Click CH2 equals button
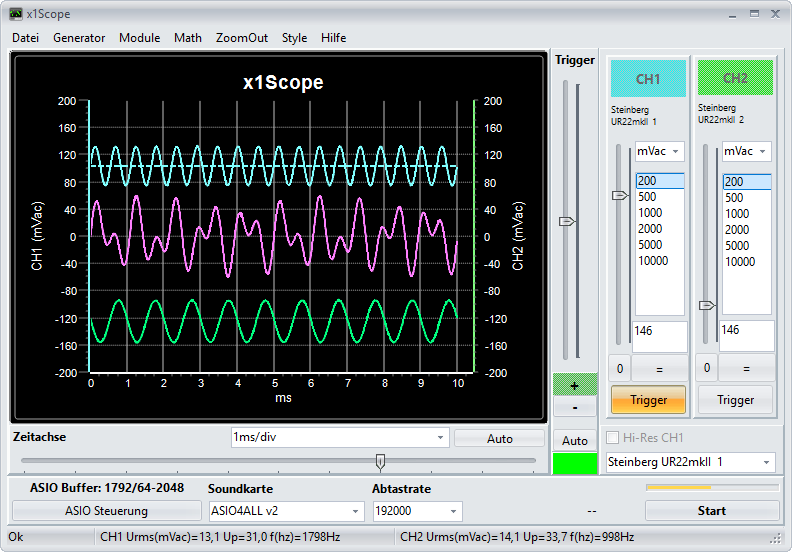Image resolution: width=792 pixels, height=552 pixels. (x=746, y=368)
